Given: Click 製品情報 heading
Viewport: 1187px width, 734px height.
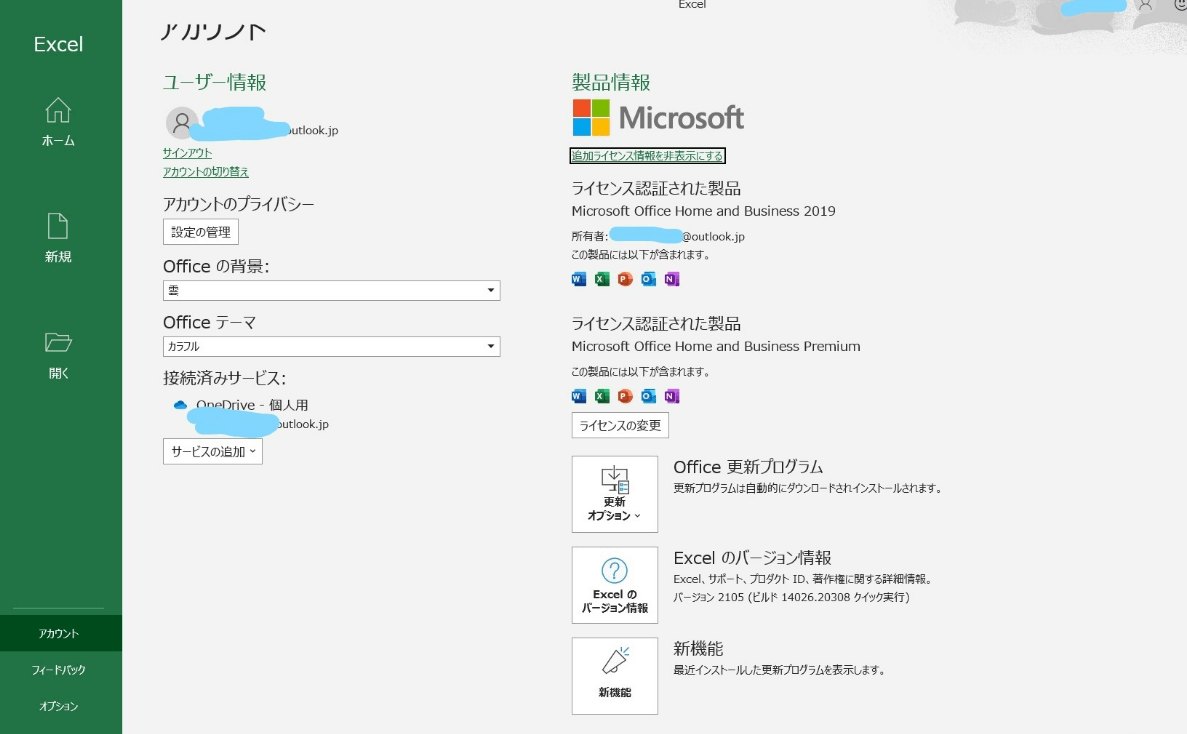Looking at the screenshot, I should 611,82.
